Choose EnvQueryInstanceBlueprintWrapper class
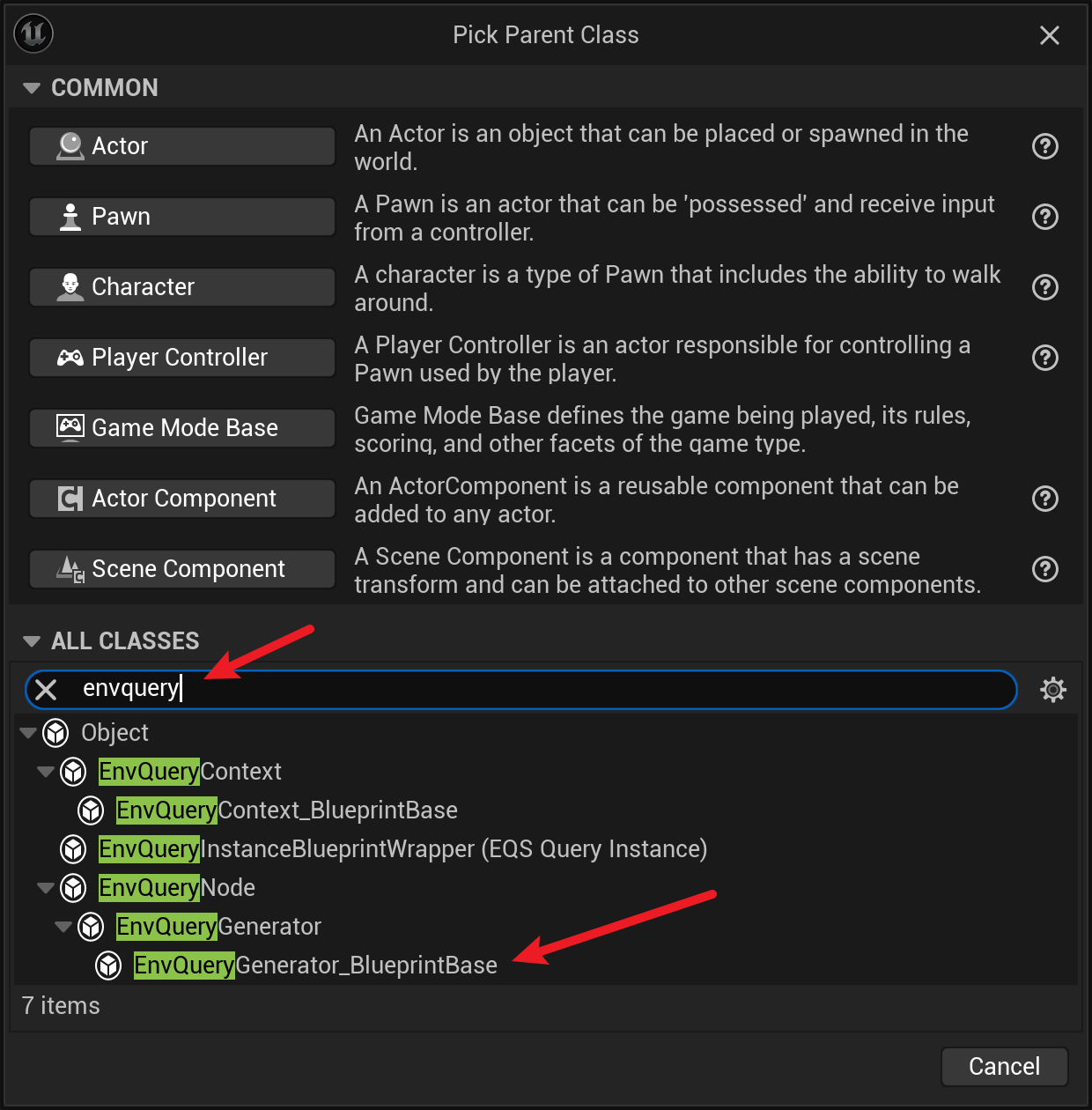The width and height of the screenshot is (1092, 1110). point(402,849)
